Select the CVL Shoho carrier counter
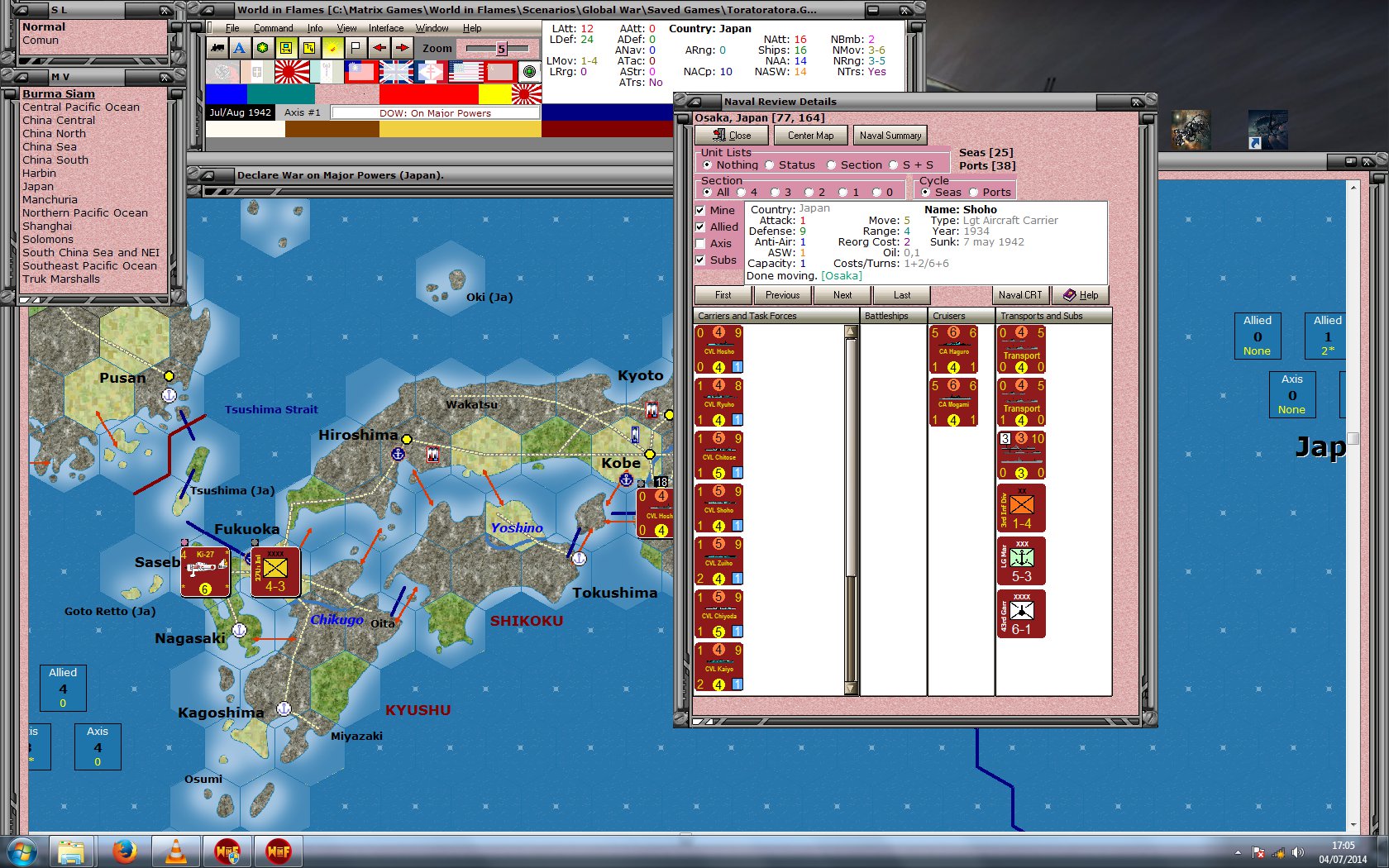The image size is (1389, 868). [719, 508]
